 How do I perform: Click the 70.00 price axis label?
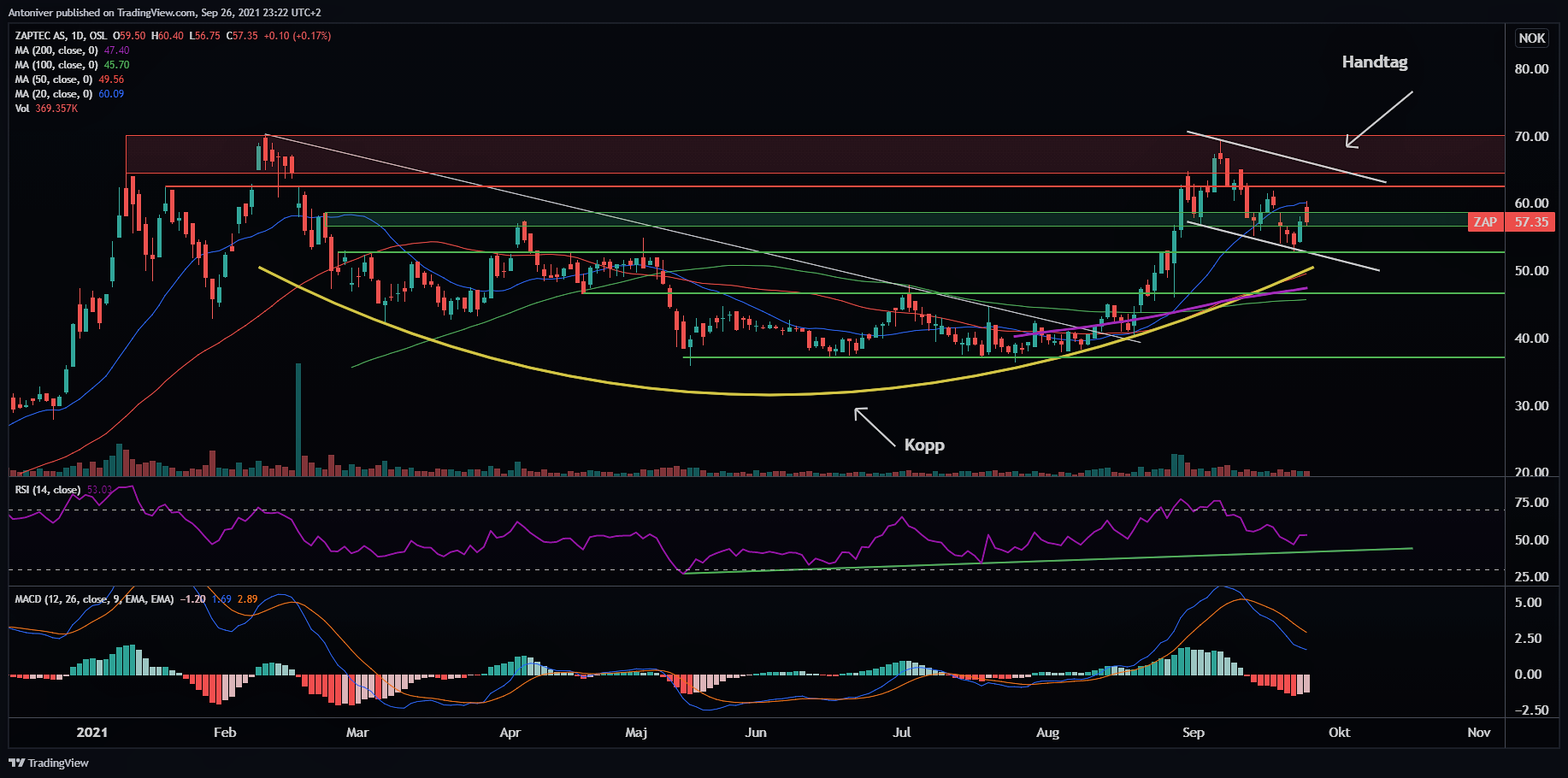tap(1531, 137)
